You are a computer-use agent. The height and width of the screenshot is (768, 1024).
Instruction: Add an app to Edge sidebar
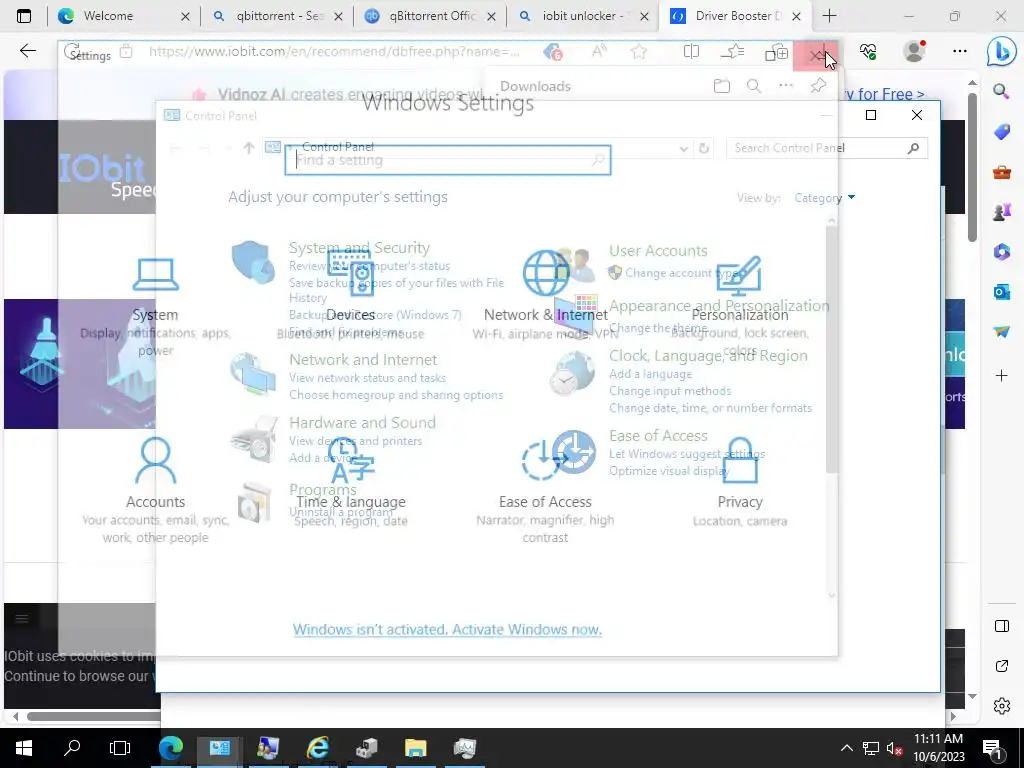(1001, 376)
